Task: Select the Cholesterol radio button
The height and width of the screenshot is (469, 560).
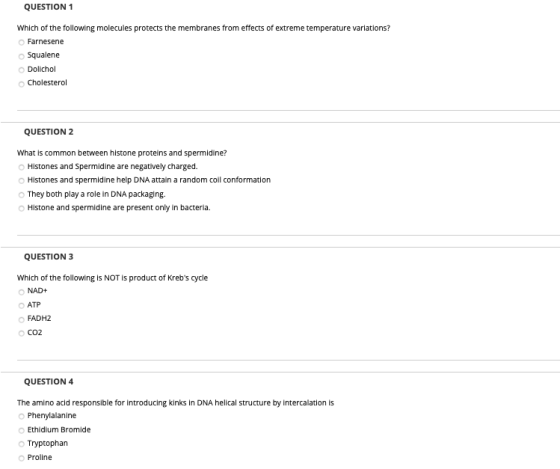Action: [21, 84]
